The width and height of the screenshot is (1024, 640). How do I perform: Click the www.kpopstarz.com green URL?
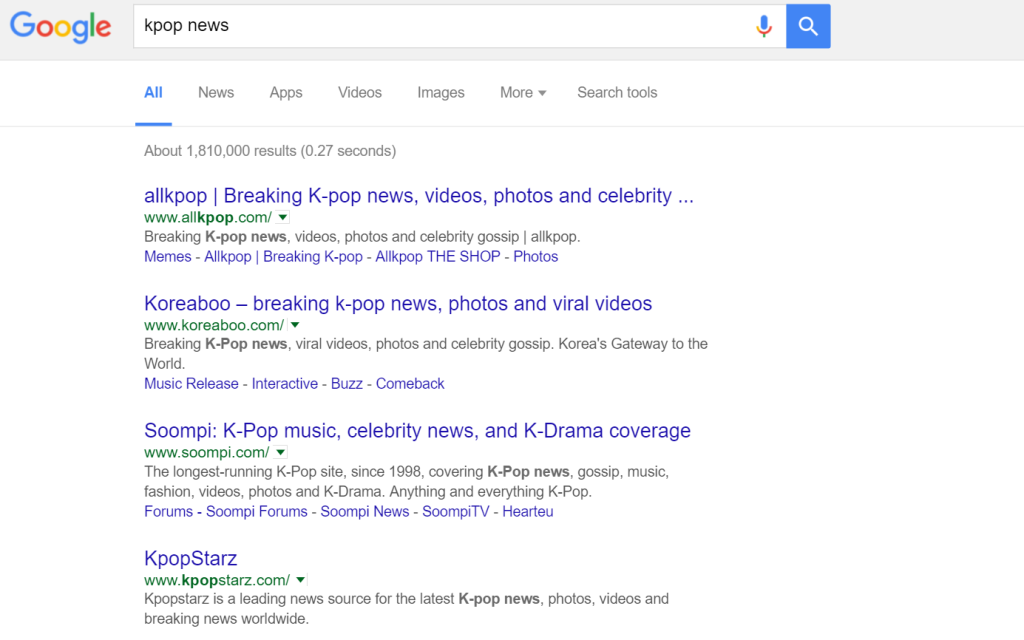click(217, 580)
